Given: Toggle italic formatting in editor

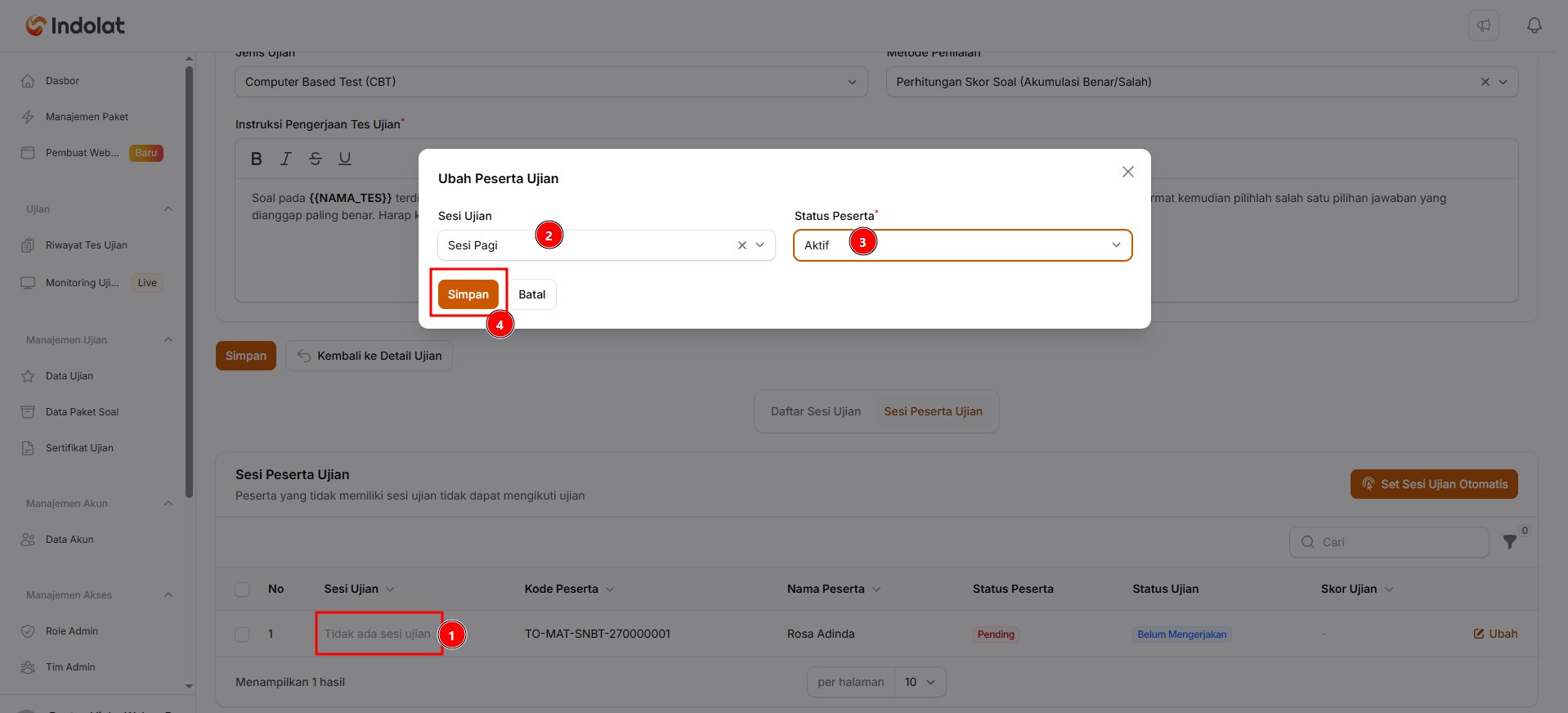Looking at the screenshot, I should [x=286, y=159].
